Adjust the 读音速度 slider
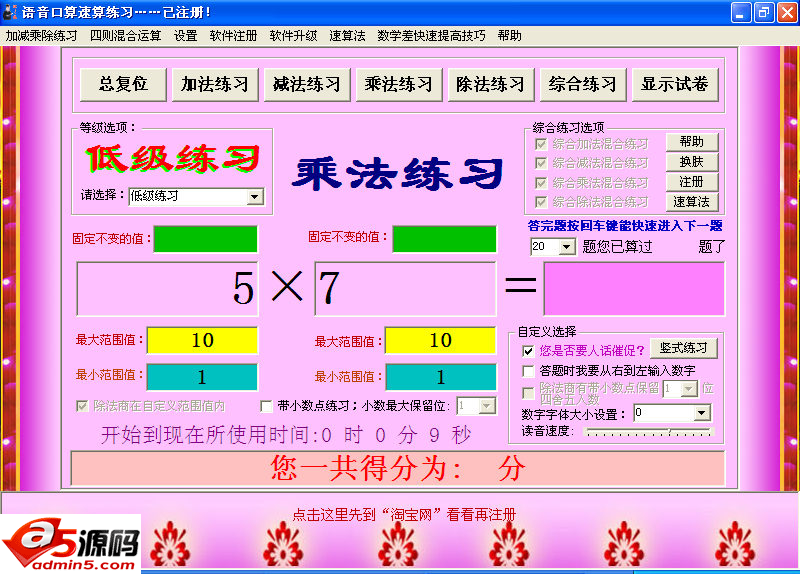Screen dimensions: 800x574 [648, 432]
